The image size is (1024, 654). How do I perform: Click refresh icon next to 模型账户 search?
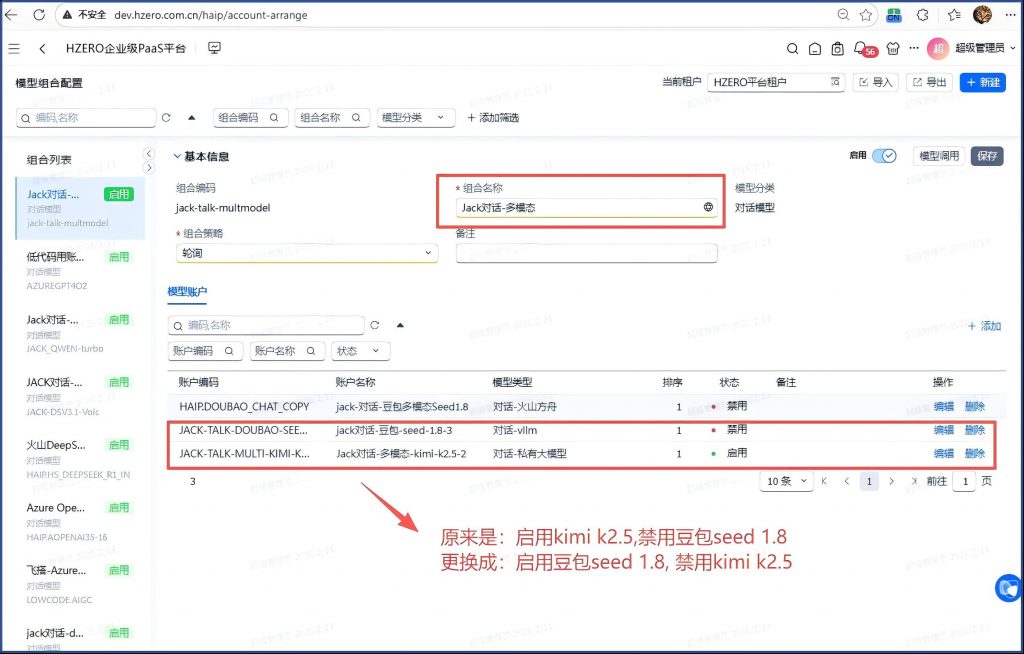[x=375, y=325]
